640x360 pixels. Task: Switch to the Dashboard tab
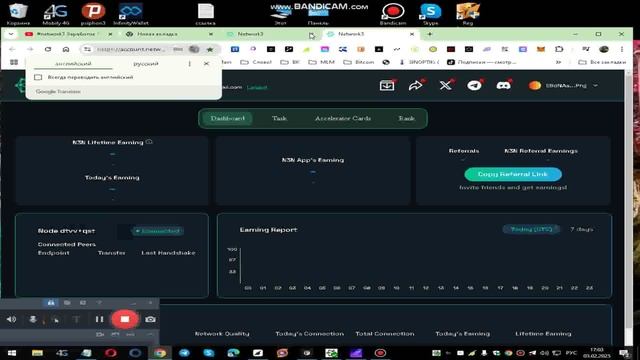[228, 118]
